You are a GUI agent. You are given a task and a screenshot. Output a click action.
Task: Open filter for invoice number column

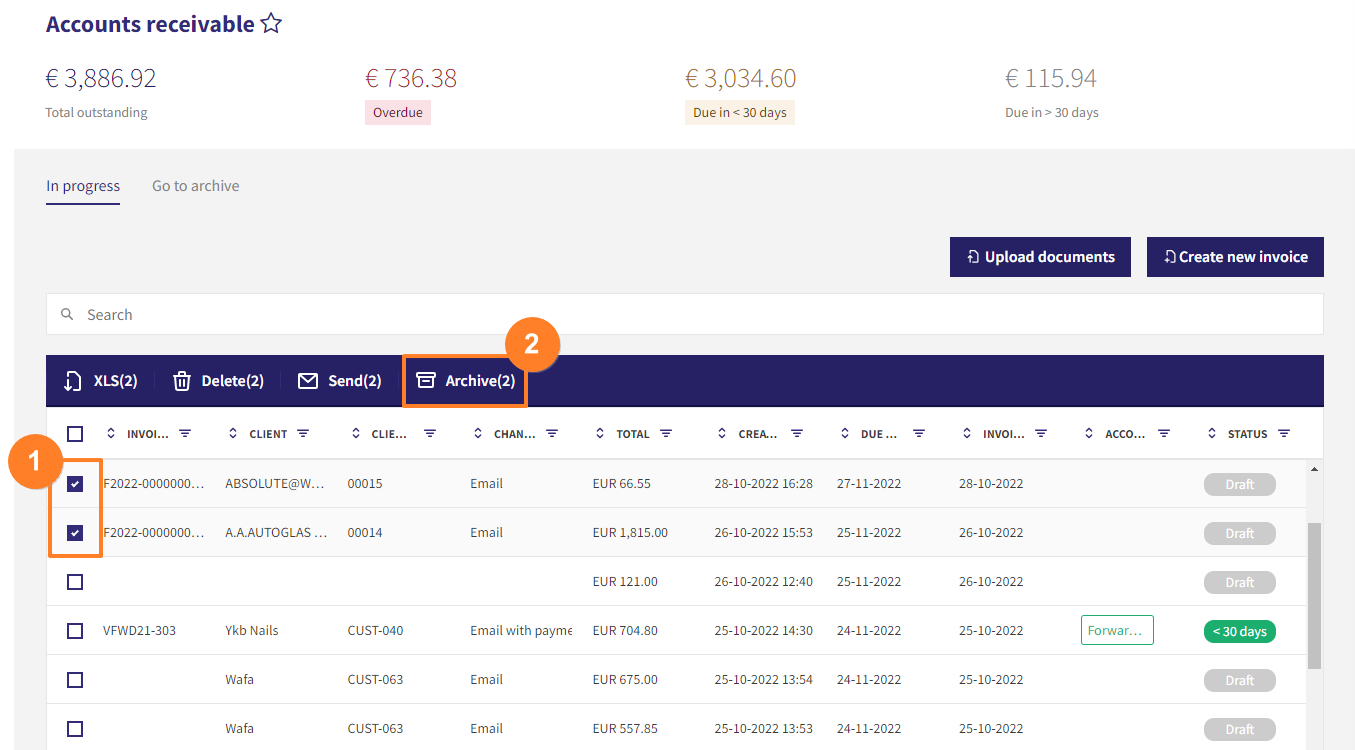(185, 434)
